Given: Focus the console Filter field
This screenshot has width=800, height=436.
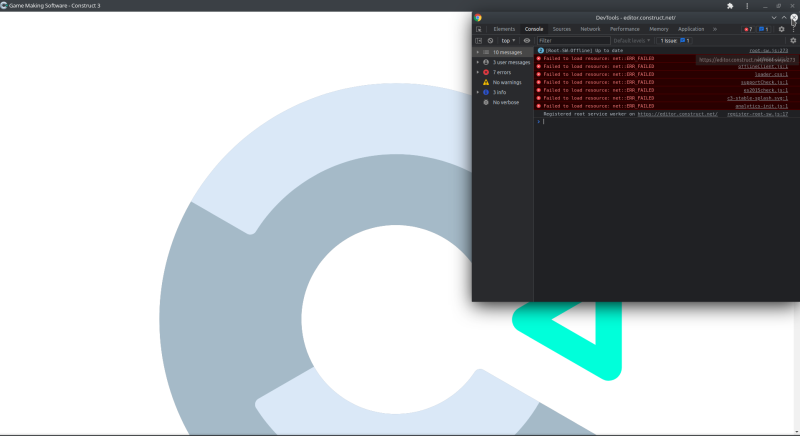Looking at the screenshot, I should point(573,41).
